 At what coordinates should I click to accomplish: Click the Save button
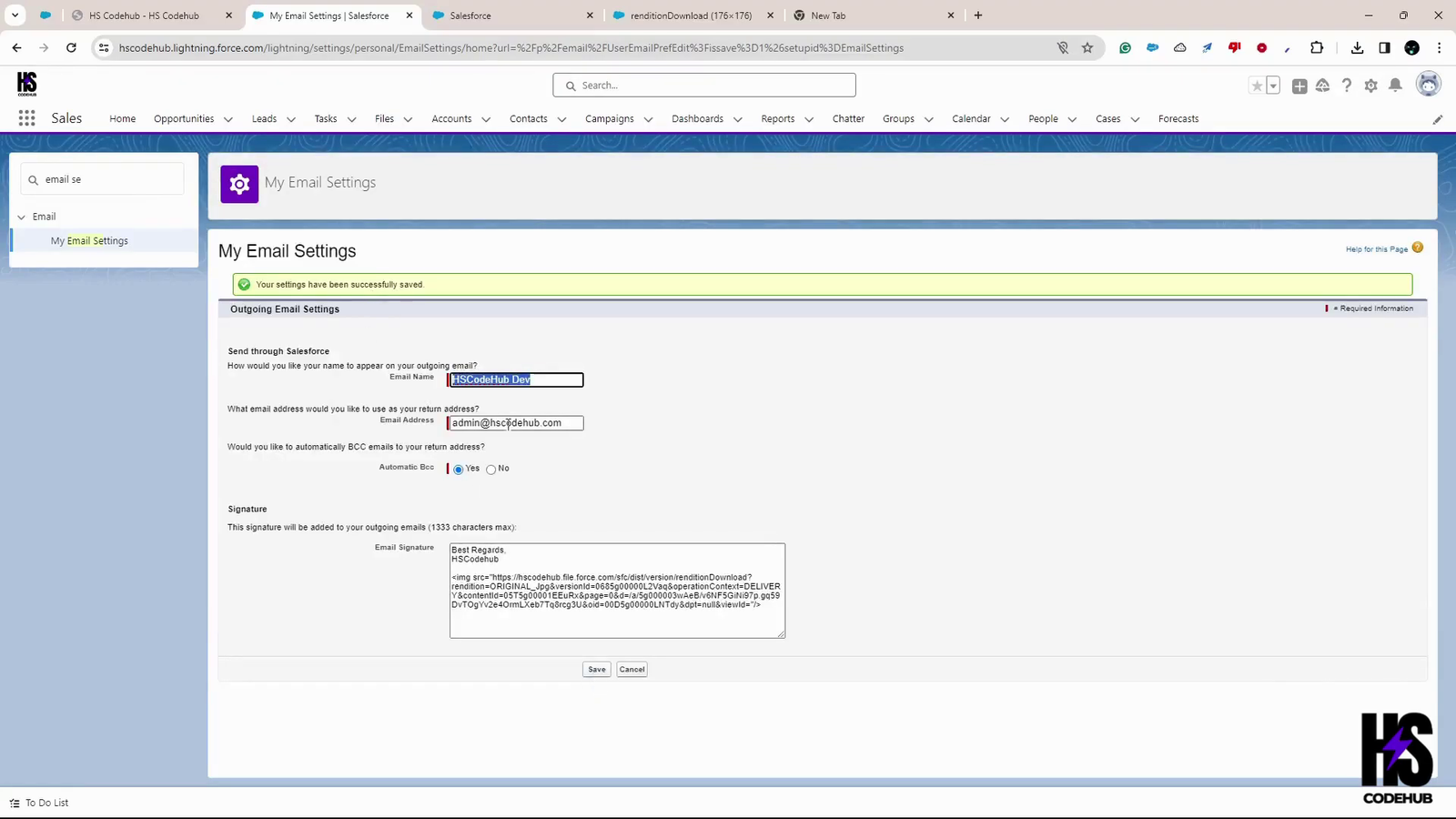point(597,670)
